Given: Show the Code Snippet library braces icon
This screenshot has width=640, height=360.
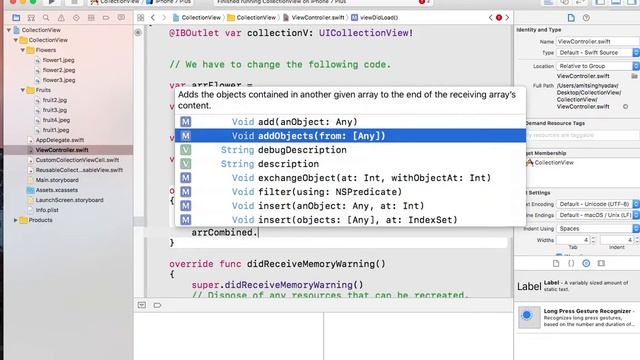Looking at the screenshot, I should click(x=571, y=263).
